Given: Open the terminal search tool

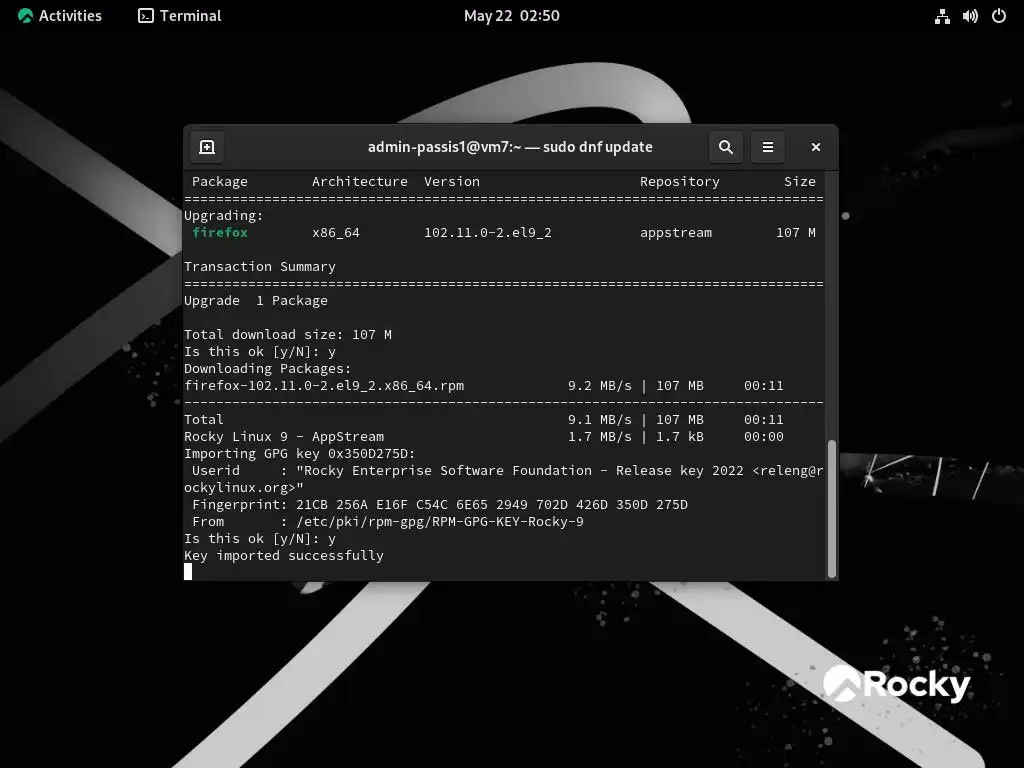Looking at the screenshot, I should (726, 147).
